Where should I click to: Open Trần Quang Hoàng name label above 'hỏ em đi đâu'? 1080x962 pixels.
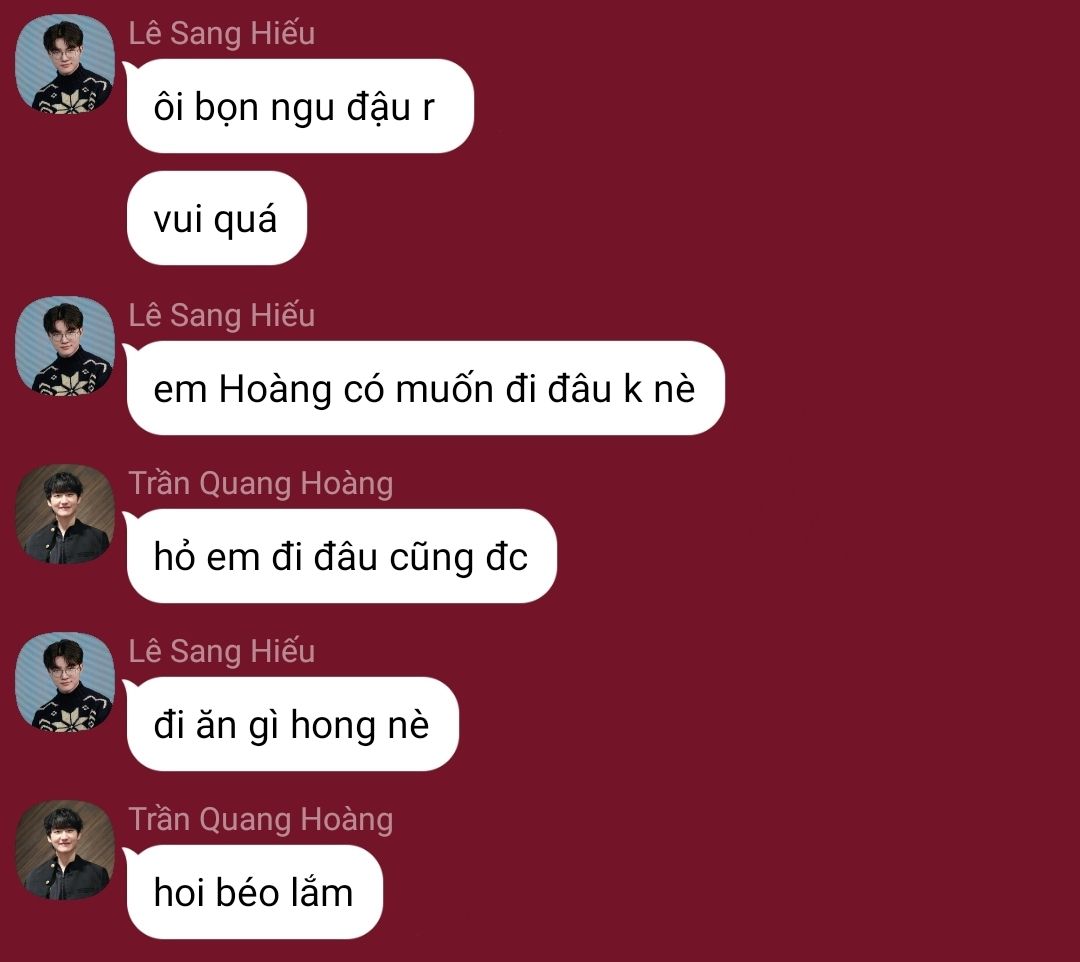[261, 483]
